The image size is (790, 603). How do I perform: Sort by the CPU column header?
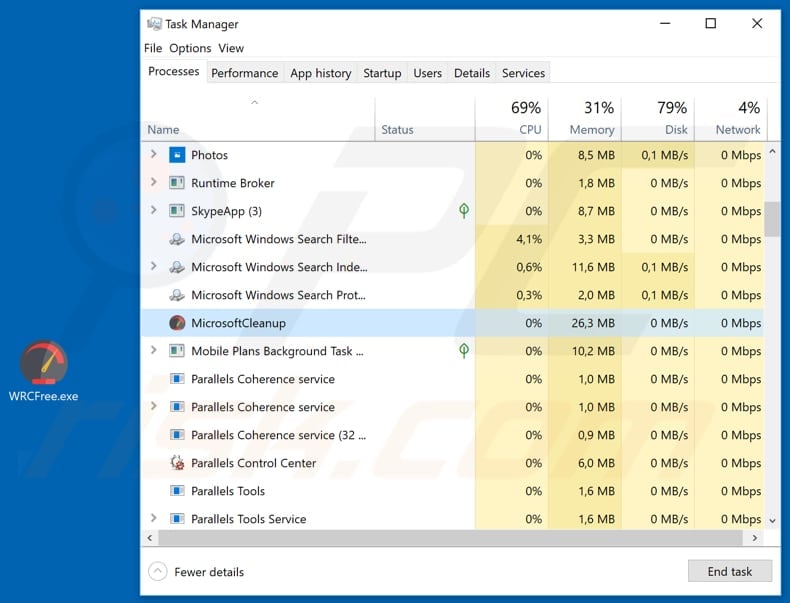click(x=512, y=119)
